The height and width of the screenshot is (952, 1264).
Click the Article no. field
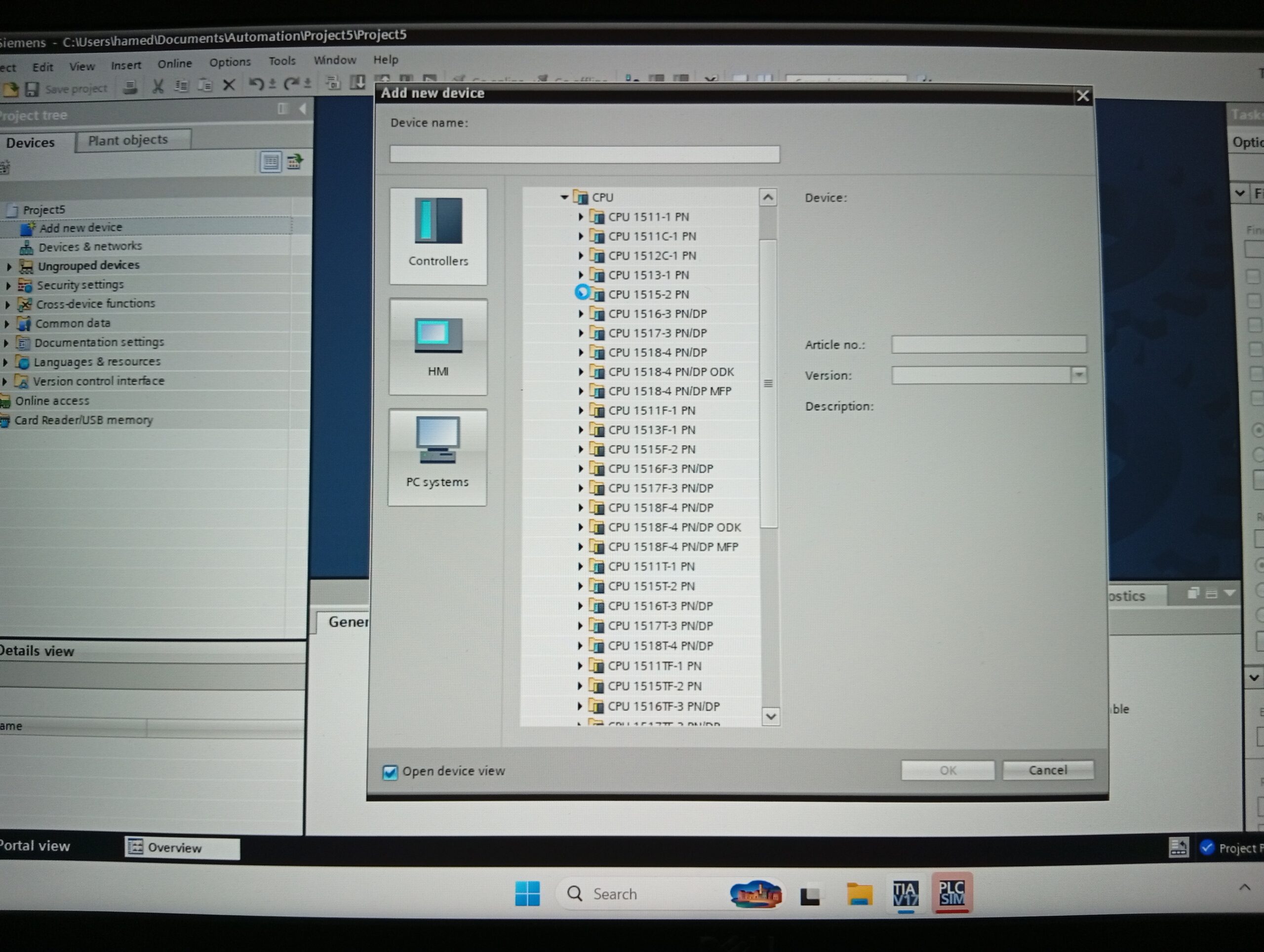pos(988,344)
